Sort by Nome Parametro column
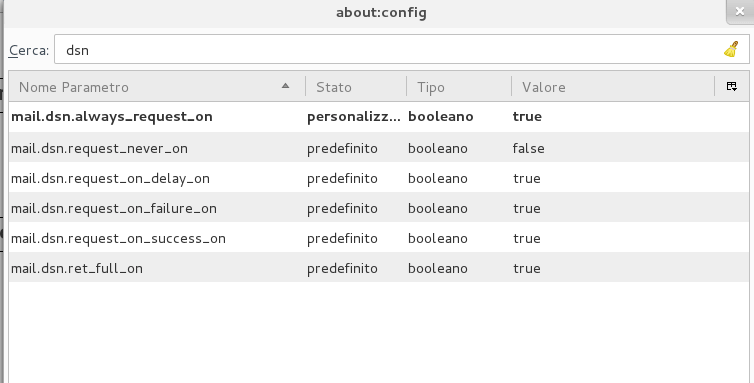The height and width of the screenshot is (383, 754). point(157,87)
